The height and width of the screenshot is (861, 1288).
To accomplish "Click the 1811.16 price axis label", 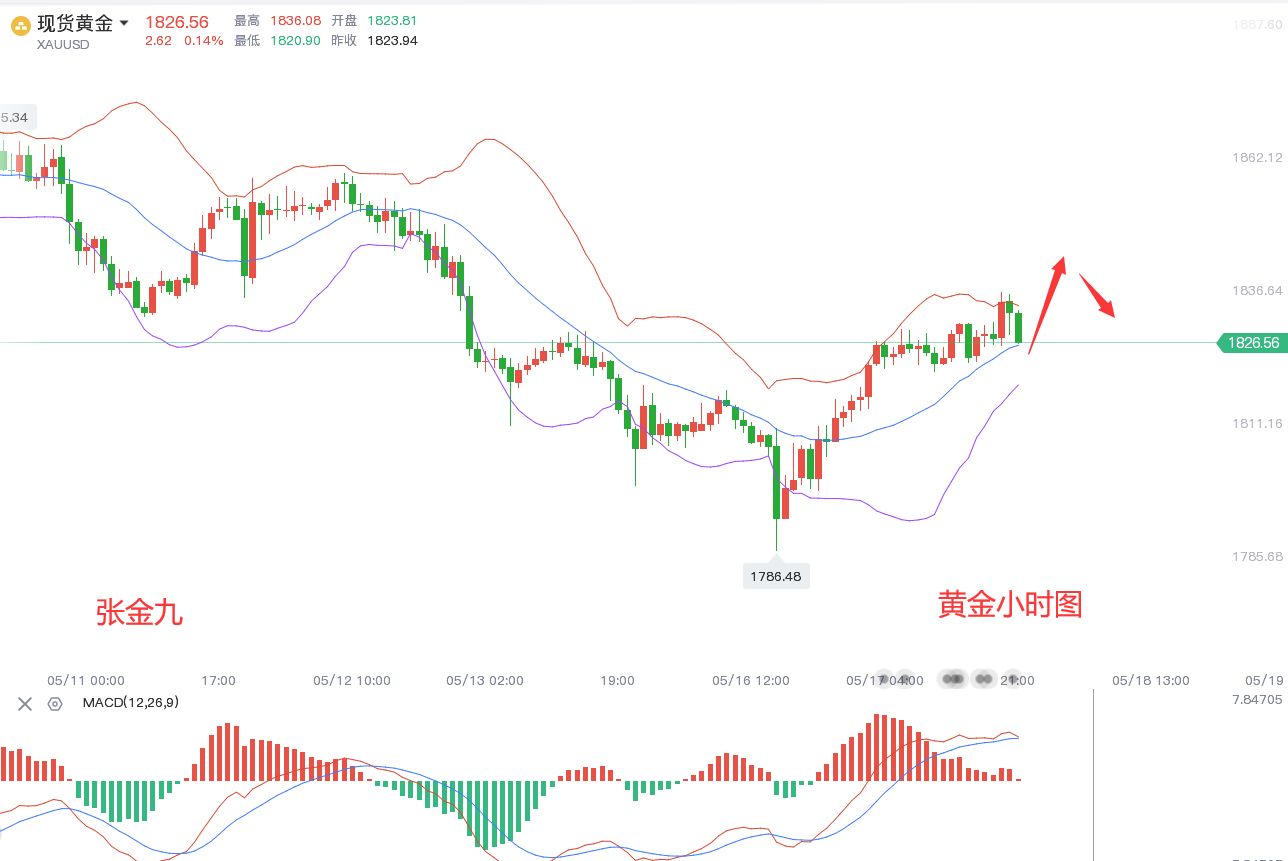I will point(1256,424).
